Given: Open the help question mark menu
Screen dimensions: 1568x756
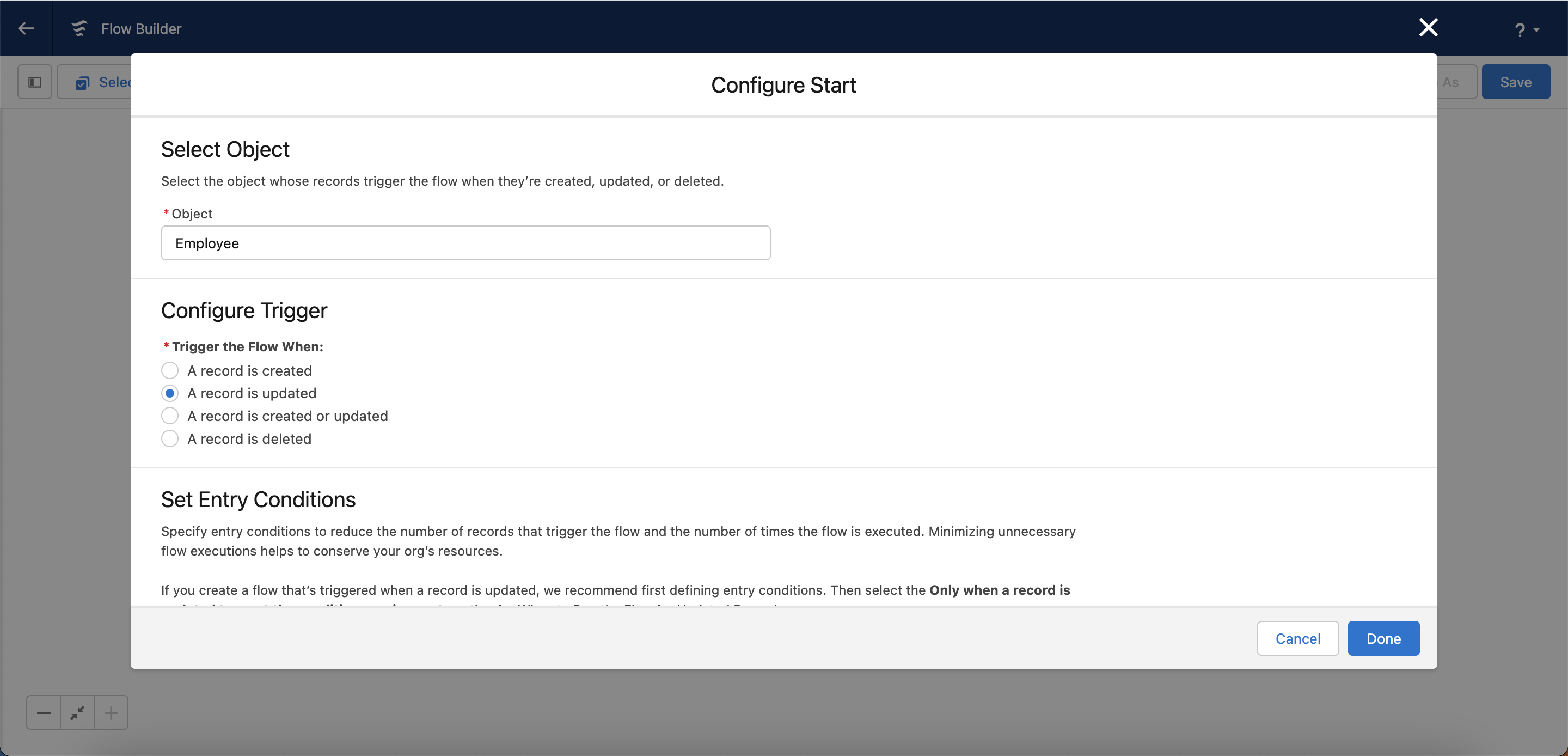Looking at the screenshot, I should pyautogui.click(x=1520, y=29).
